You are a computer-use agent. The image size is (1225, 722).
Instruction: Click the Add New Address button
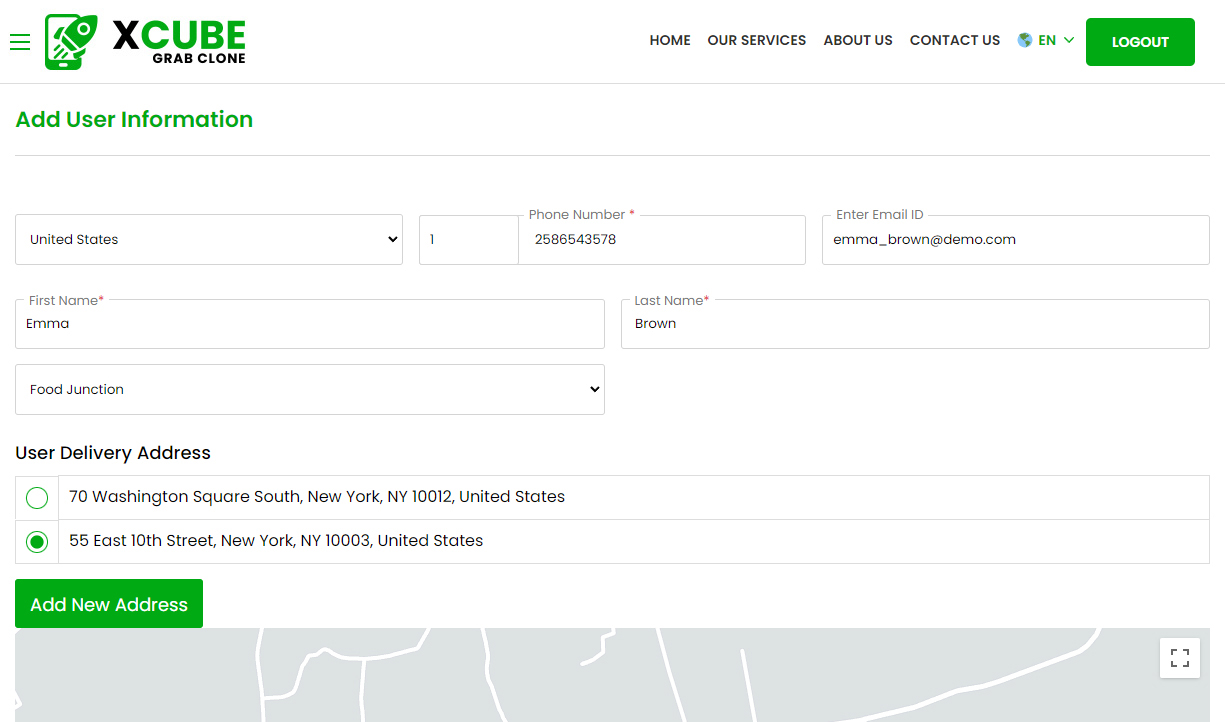tap(108, 603)
